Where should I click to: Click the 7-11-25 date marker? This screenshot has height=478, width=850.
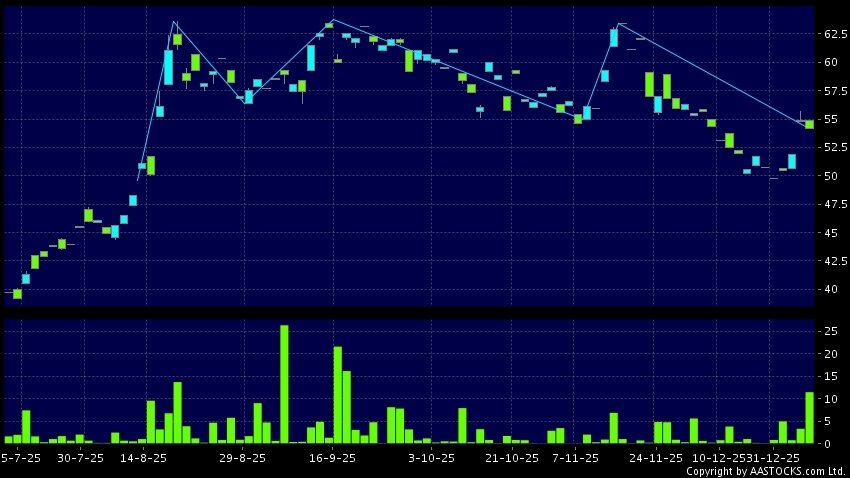[575, 458]
